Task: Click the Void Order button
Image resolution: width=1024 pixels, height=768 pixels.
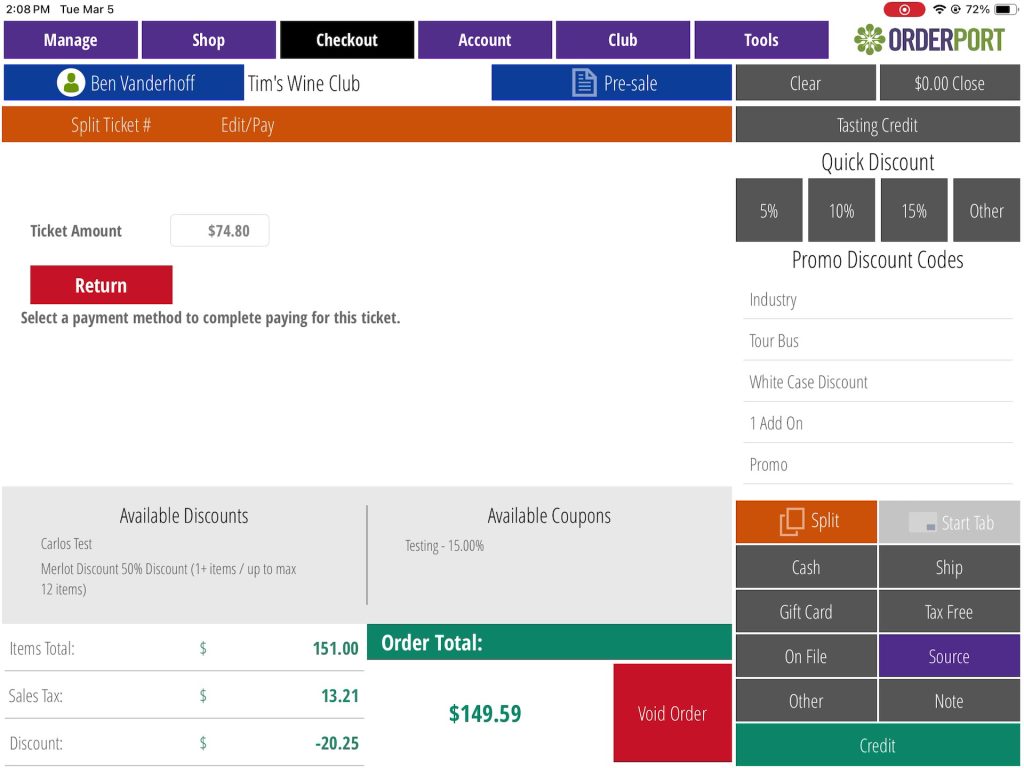Action: [672, 713]
